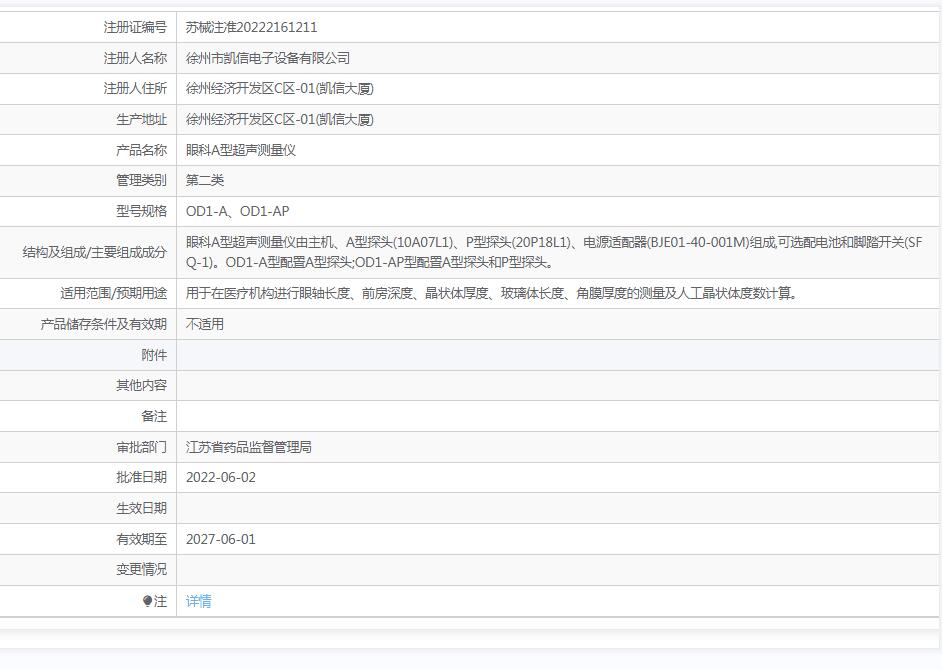
Task: Click the 其他内容 label
Action: tap(141, 385)
